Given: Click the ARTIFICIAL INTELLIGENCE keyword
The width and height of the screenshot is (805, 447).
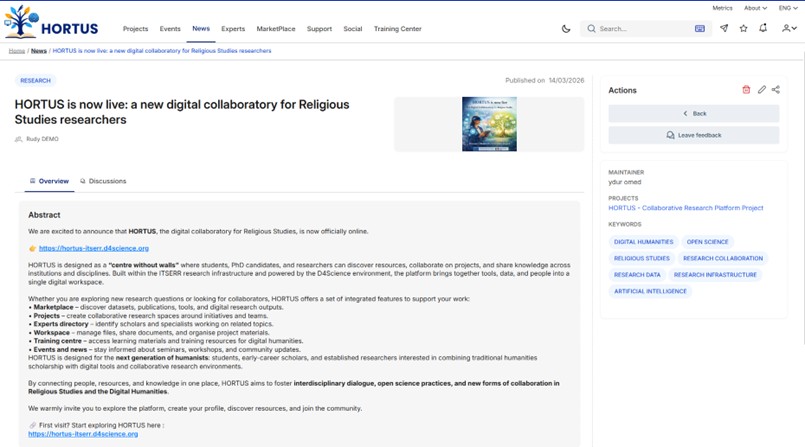Looking at the screenshot, I should point(650,291).
